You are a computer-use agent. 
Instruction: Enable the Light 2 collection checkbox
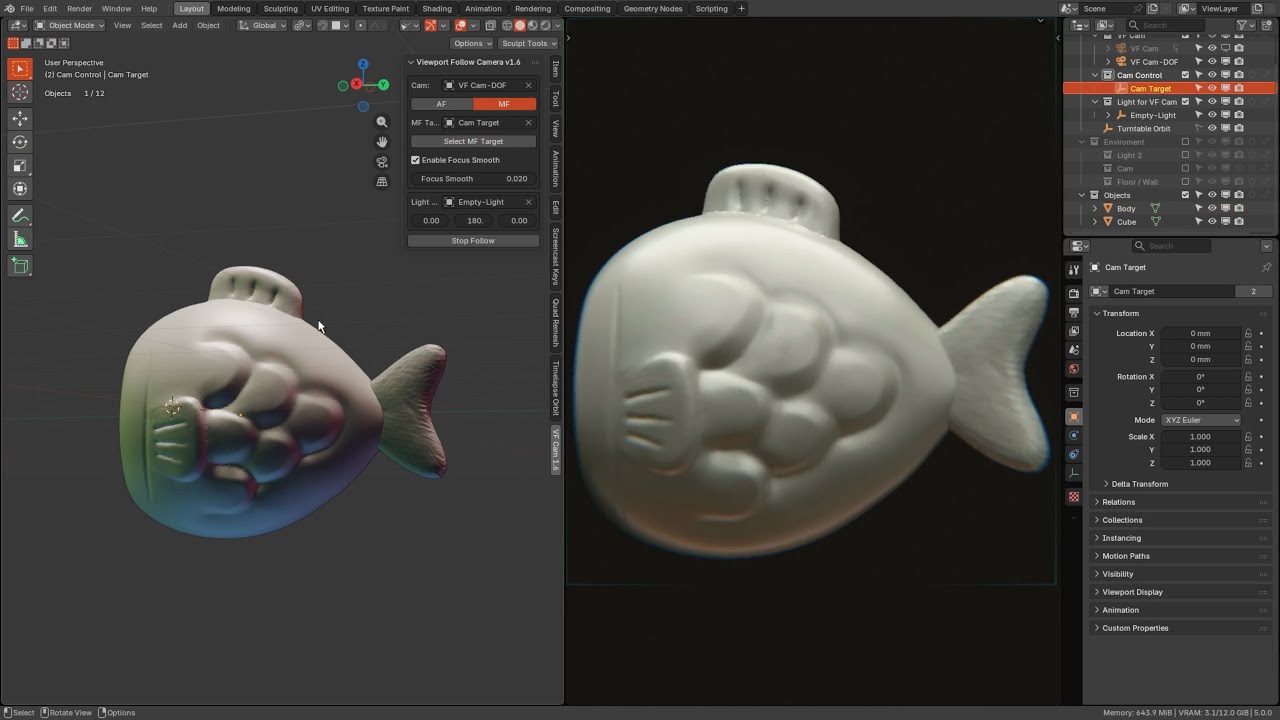coord(1186,155)
